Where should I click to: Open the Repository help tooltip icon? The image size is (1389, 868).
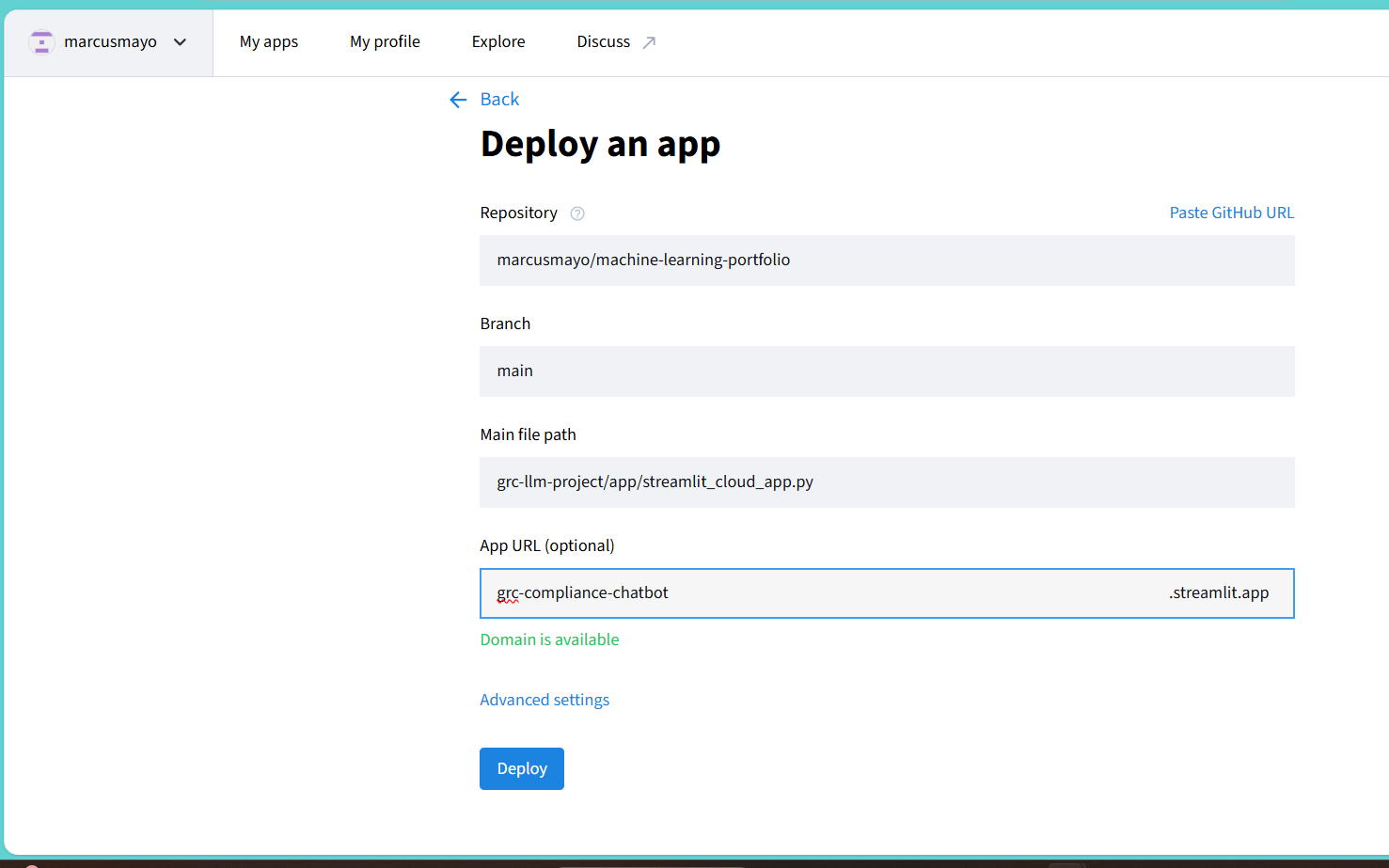click(576, 213)
